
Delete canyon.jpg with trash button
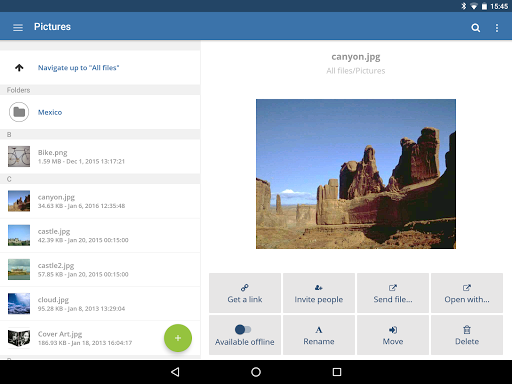(467, 335)
